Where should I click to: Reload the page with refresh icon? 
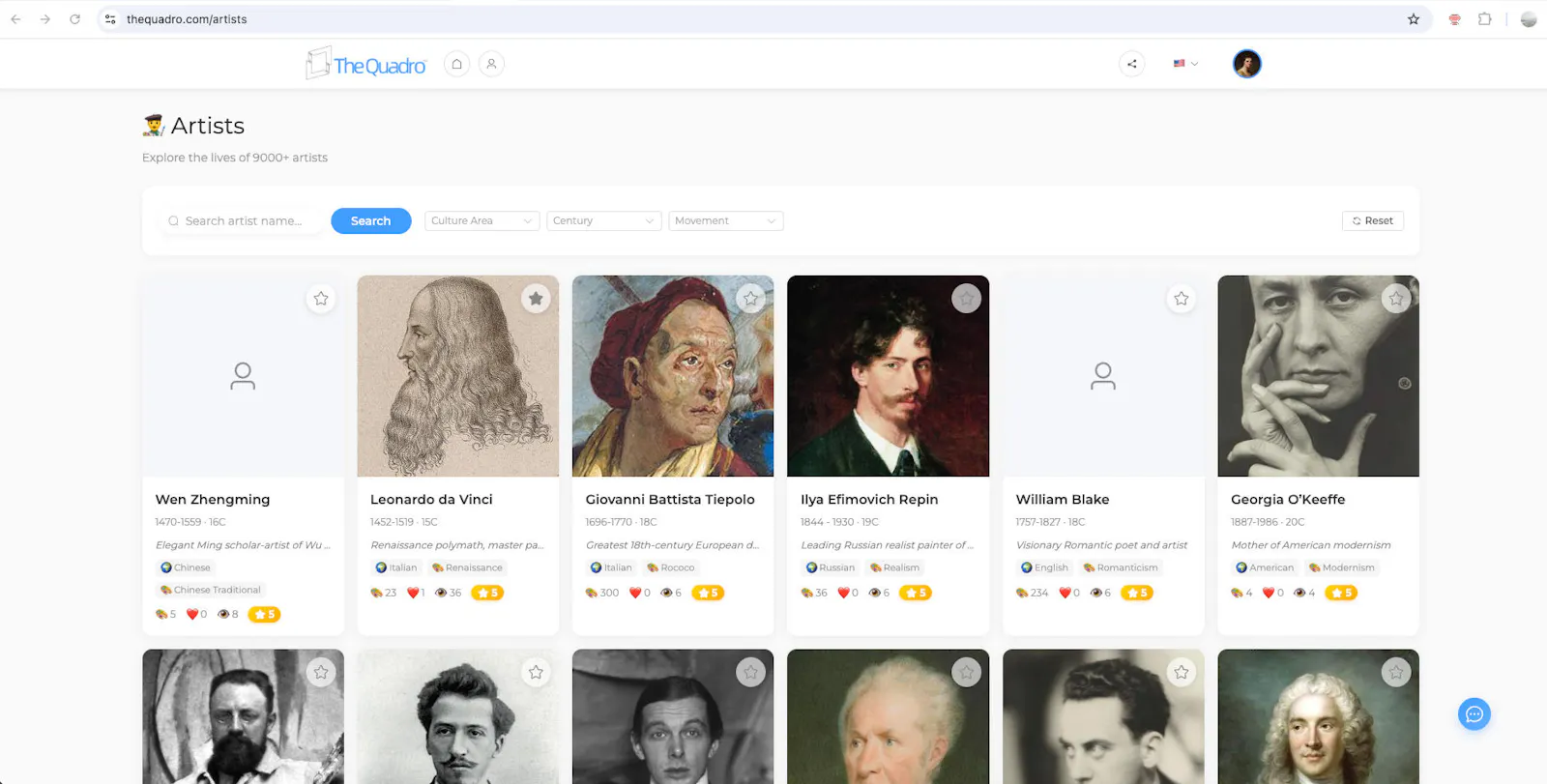pos(74,19)
